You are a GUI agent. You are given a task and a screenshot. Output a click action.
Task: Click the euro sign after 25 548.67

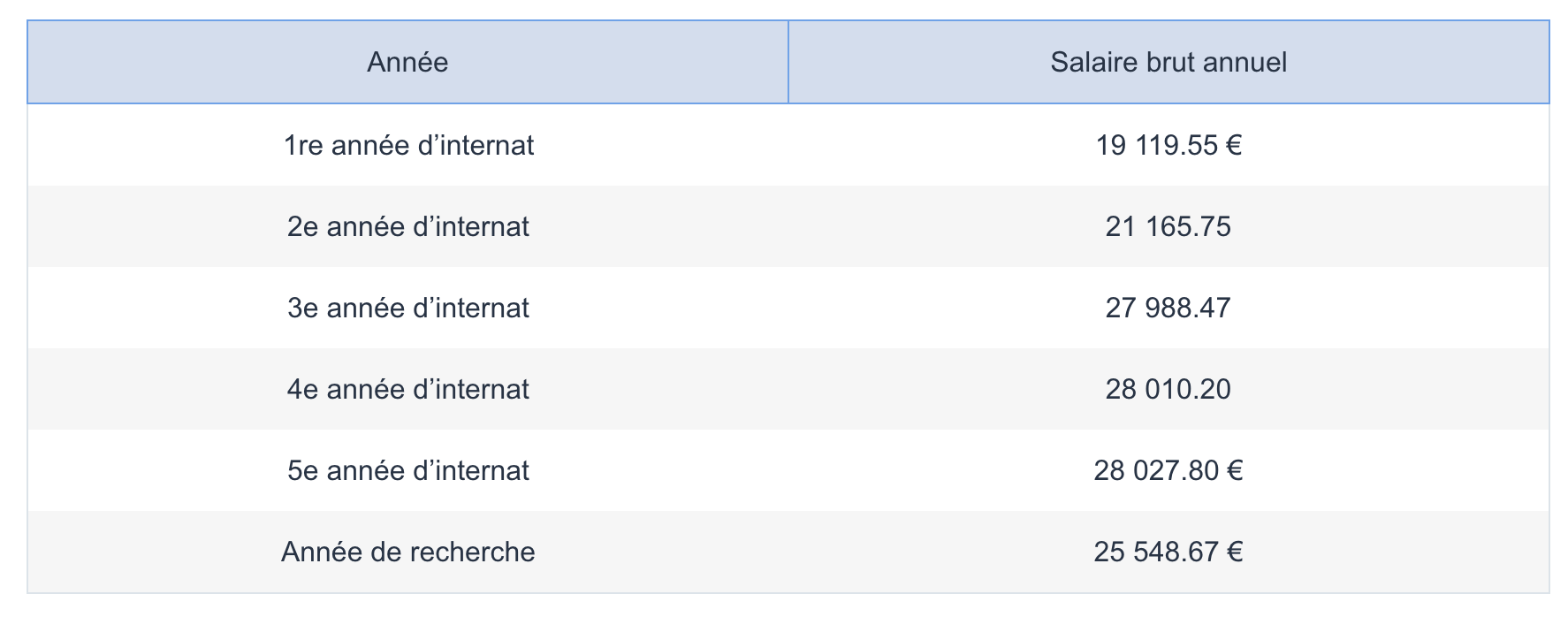1235,552
